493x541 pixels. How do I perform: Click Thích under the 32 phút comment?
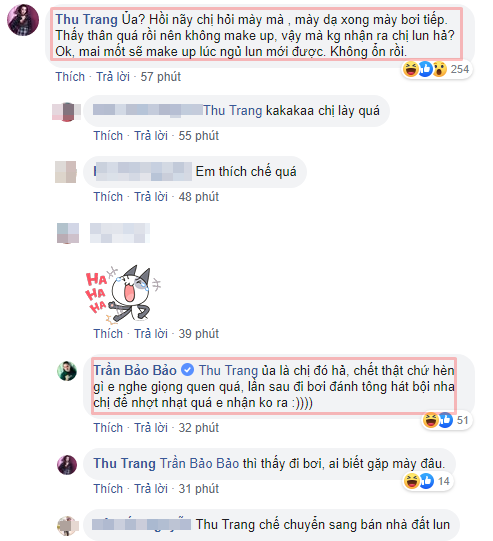(108, 427)
